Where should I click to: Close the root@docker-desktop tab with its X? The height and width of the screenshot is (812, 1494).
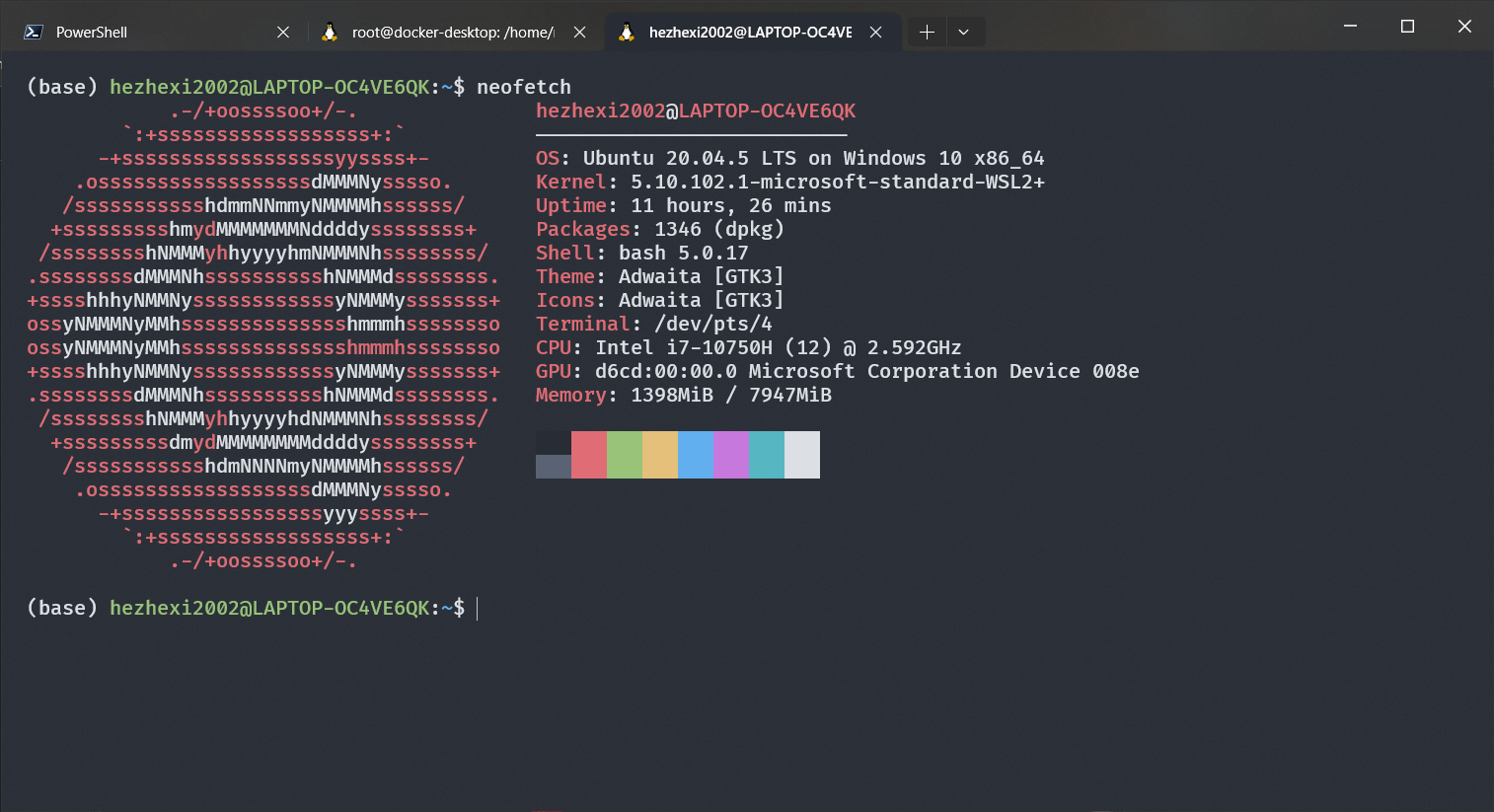[x=579, y=31]
